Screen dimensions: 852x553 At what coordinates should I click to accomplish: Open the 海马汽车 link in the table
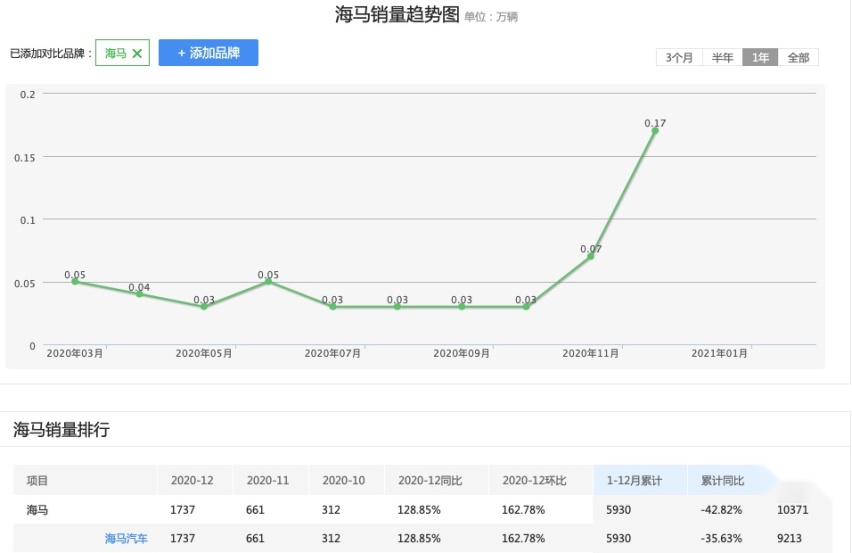coord(126,538)
